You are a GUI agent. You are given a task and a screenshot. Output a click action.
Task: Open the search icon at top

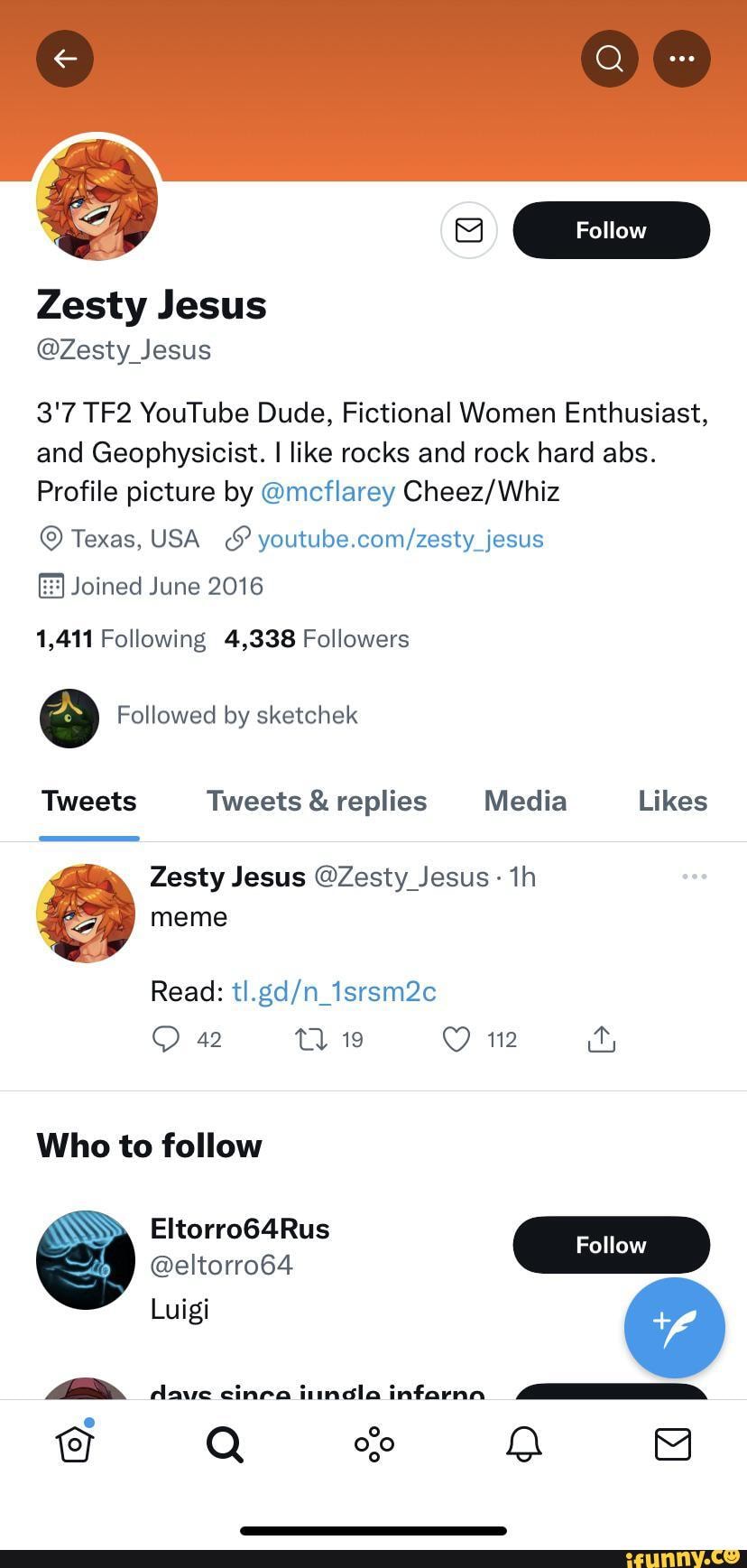coord(609,58)
